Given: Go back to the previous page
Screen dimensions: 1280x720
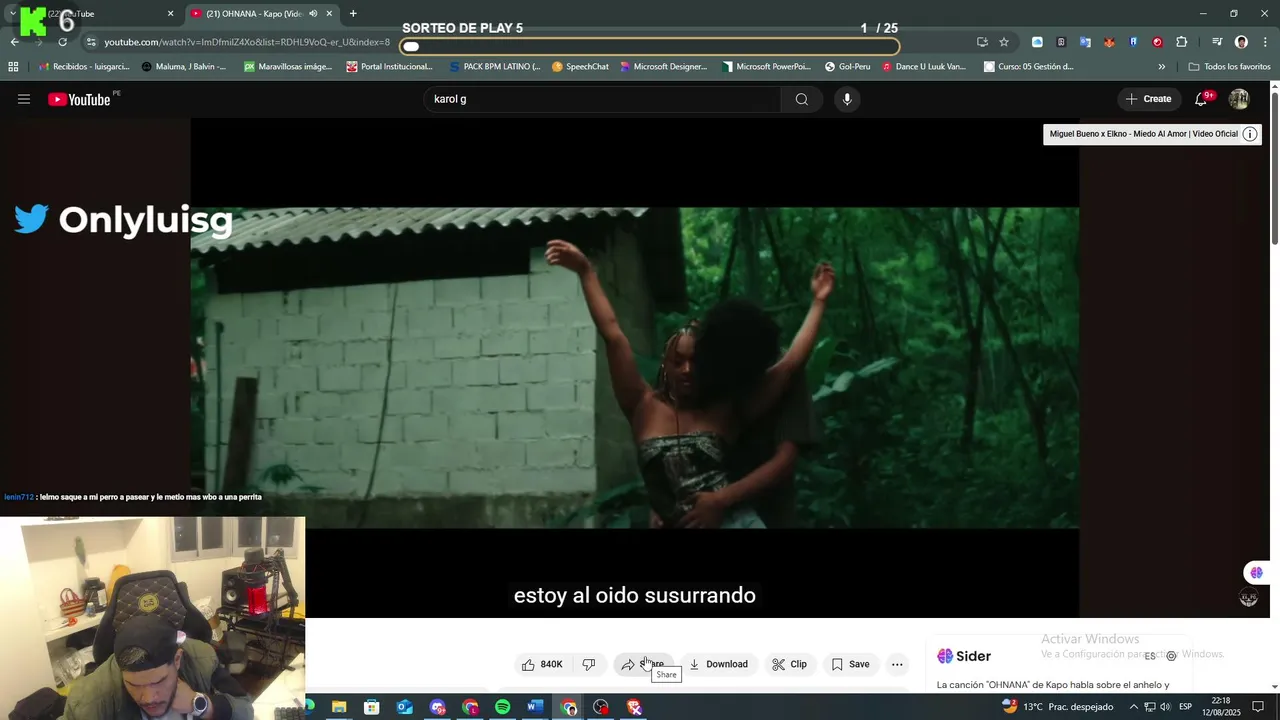Looking at the screenshot, I should (x=14, y=42).
